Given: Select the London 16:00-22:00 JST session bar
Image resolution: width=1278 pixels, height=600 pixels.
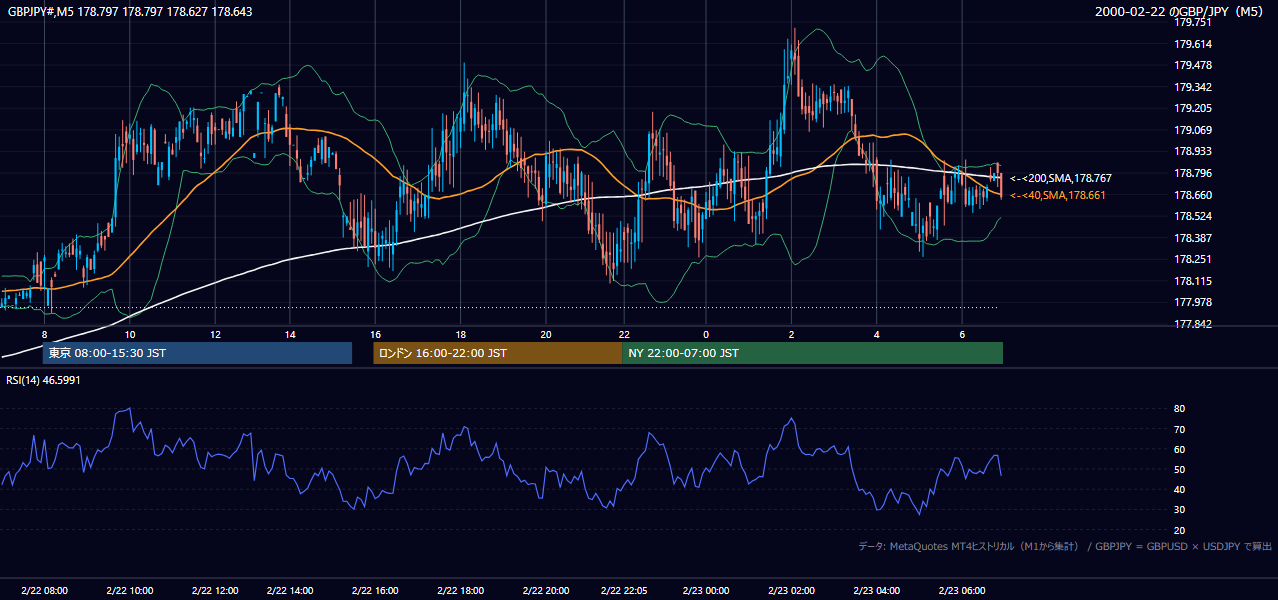Looking at the screenshot, I should click(497, 353).
